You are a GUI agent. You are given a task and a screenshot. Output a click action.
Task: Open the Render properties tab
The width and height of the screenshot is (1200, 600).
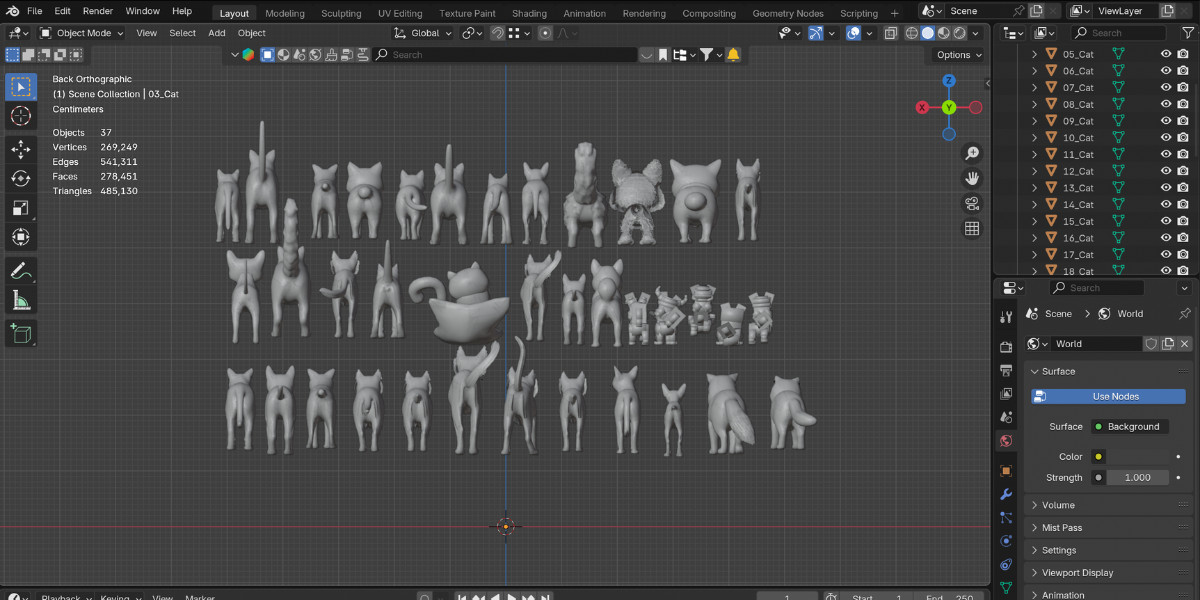click(x=1006, y=346)
